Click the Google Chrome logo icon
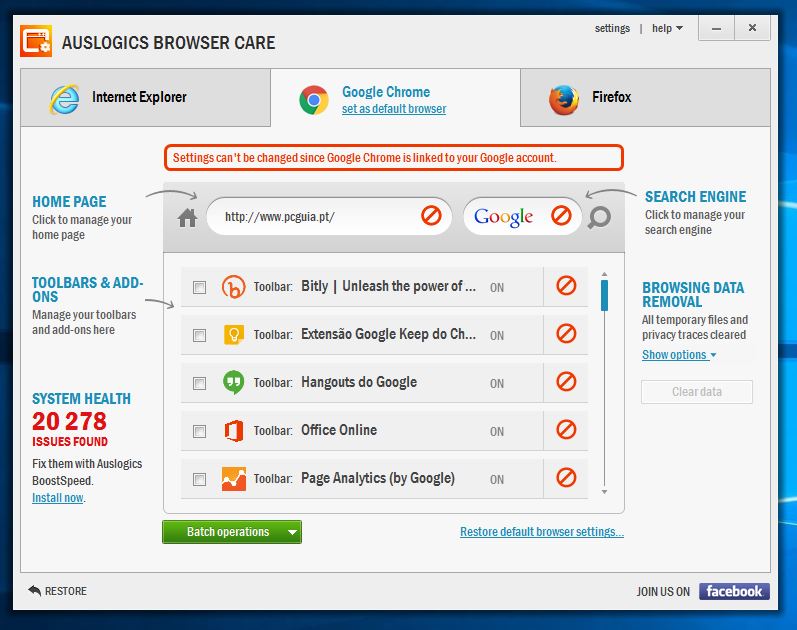The height and width of the screenshot is (630, 797). coord(314,100)
